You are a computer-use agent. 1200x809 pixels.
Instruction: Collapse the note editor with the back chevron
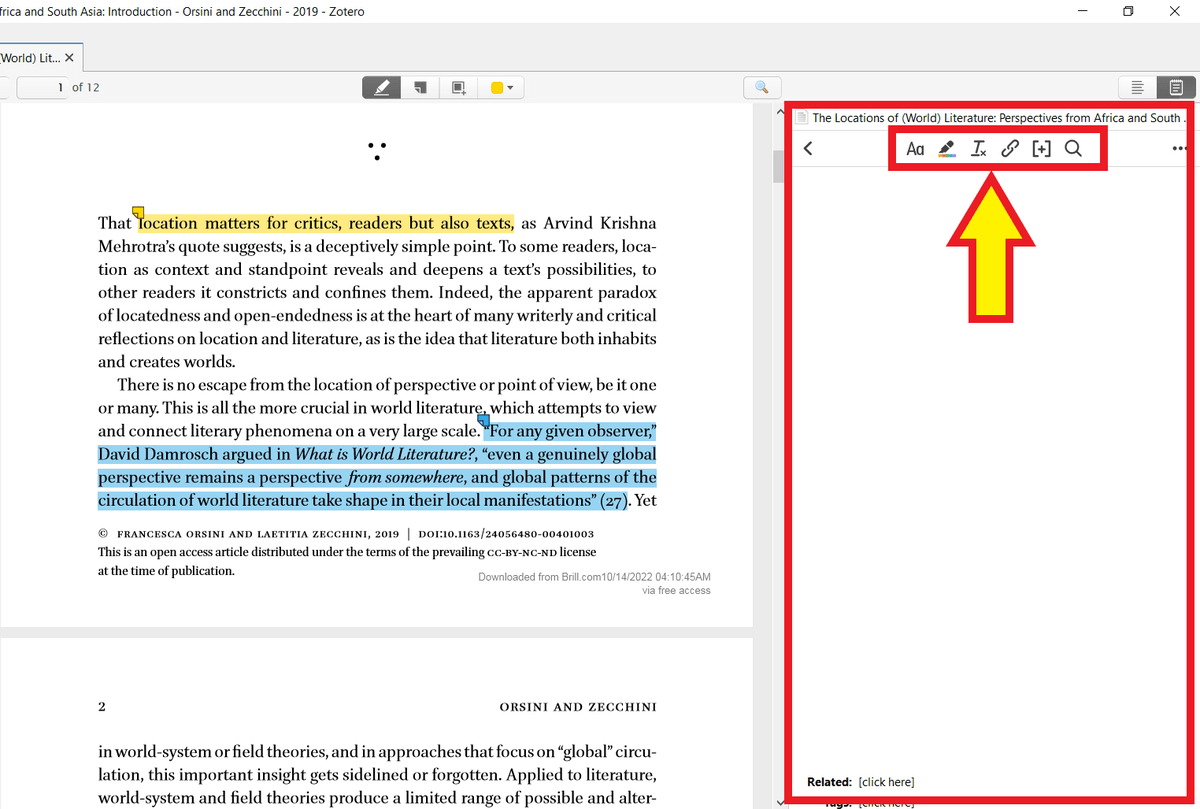coord(808,148)
